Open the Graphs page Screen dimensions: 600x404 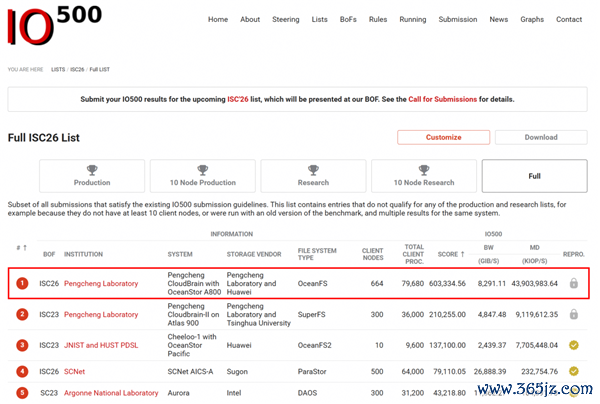click(x=532, y=19)
